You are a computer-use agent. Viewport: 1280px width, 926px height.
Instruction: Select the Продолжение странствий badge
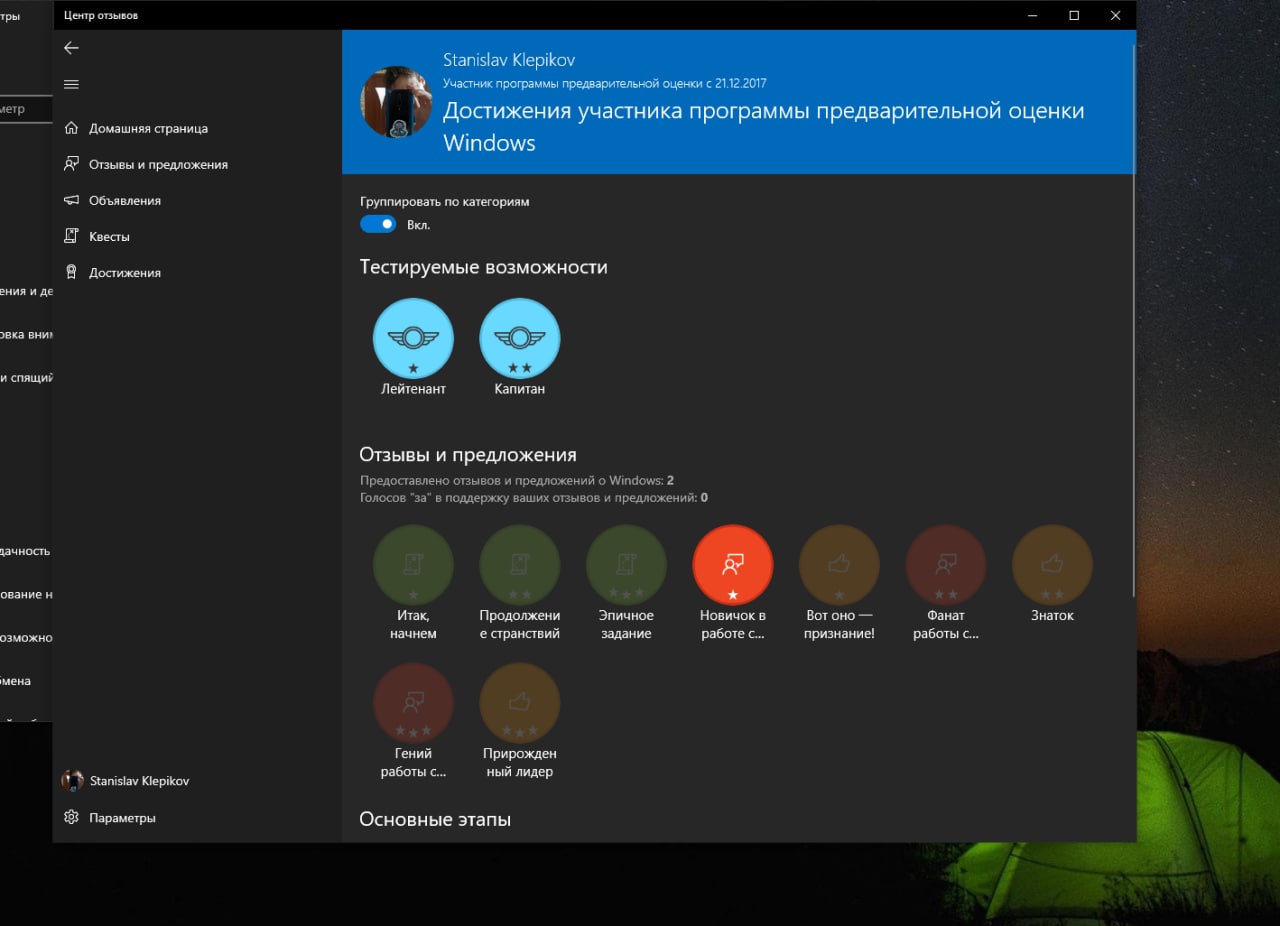tap(520, 584)
